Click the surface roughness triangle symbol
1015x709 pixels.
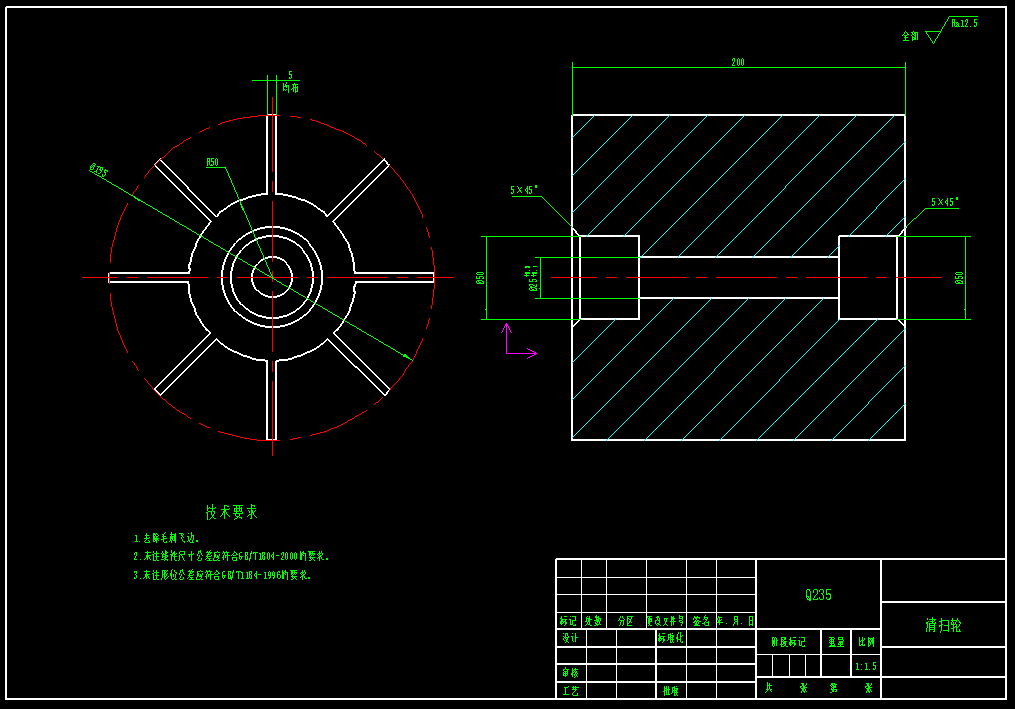click(933, 37)
